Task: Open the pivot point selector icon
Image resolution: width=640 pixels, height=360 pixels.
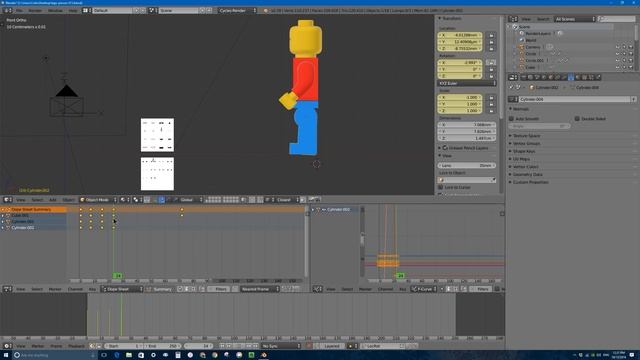Action: (x=137, y=200)
